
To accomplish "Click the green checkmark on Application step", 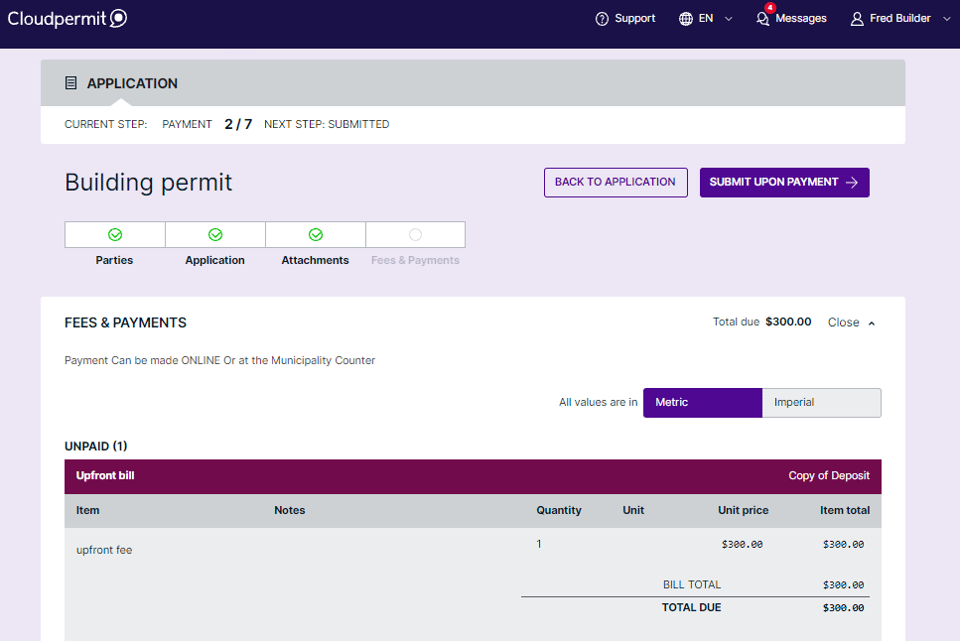I will point(215,234).
